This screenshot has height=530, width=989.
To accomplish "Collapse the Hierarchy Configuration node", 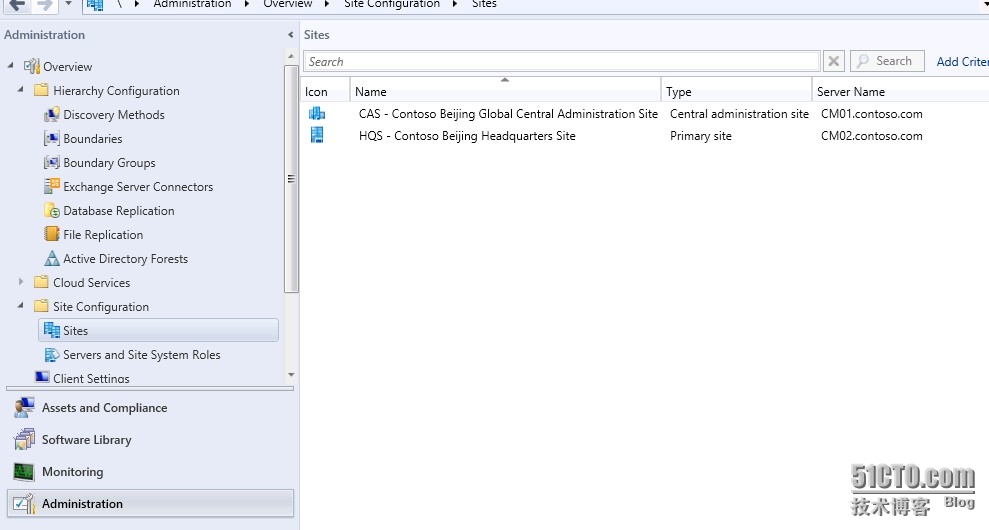I will [x=20, y=89].
